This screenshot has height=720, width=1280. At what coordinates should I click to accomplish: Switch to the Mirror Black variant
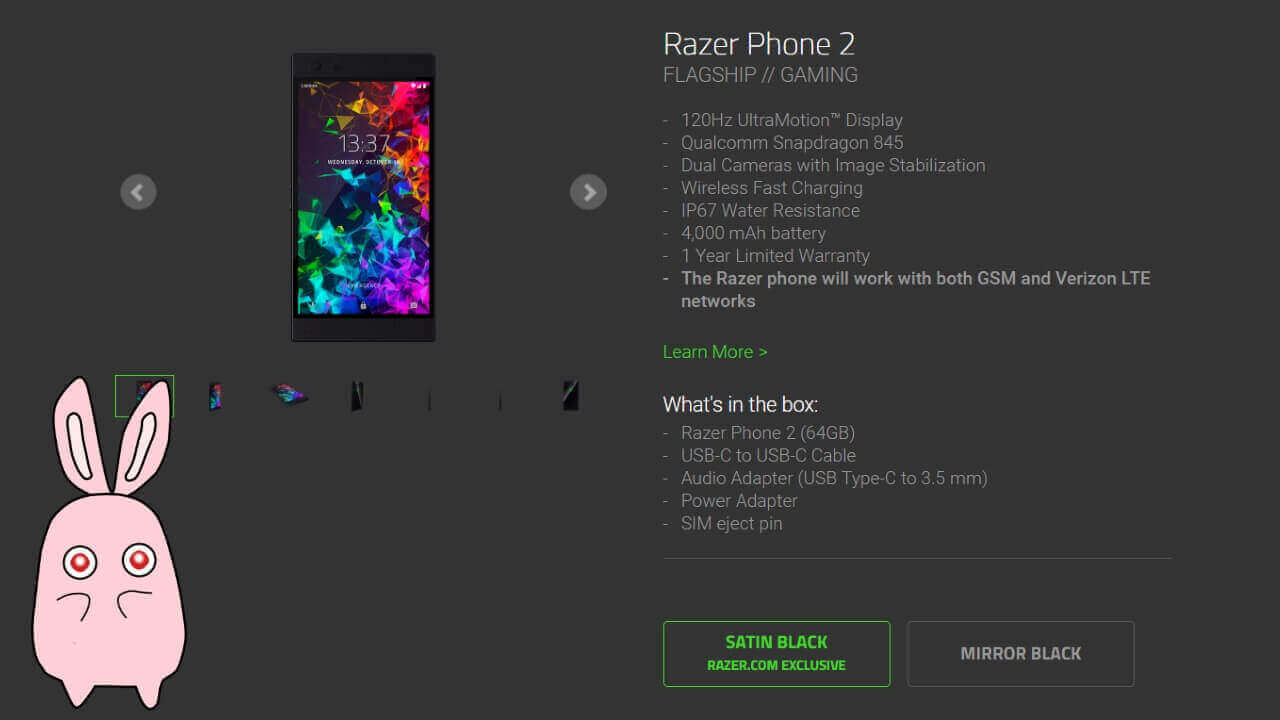[1021, 654]
